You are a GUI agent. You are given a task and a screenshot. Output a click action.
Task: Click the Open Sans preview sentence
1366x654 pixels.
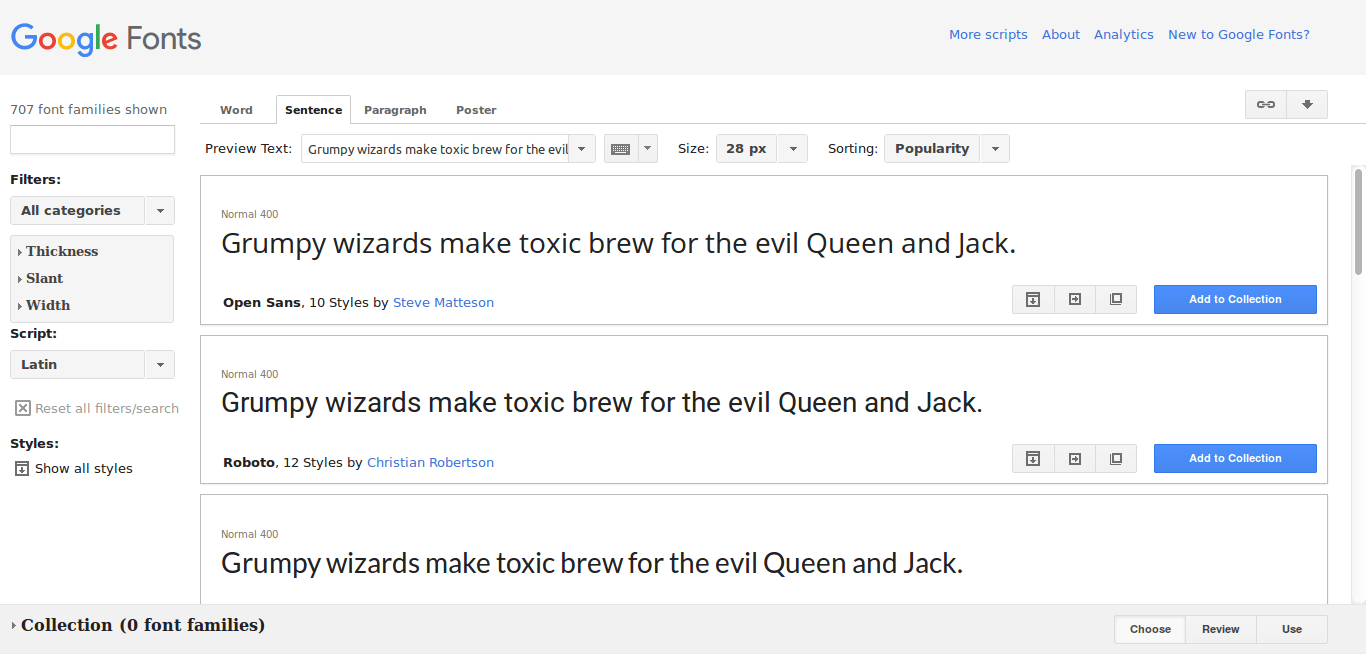point(618,244)
